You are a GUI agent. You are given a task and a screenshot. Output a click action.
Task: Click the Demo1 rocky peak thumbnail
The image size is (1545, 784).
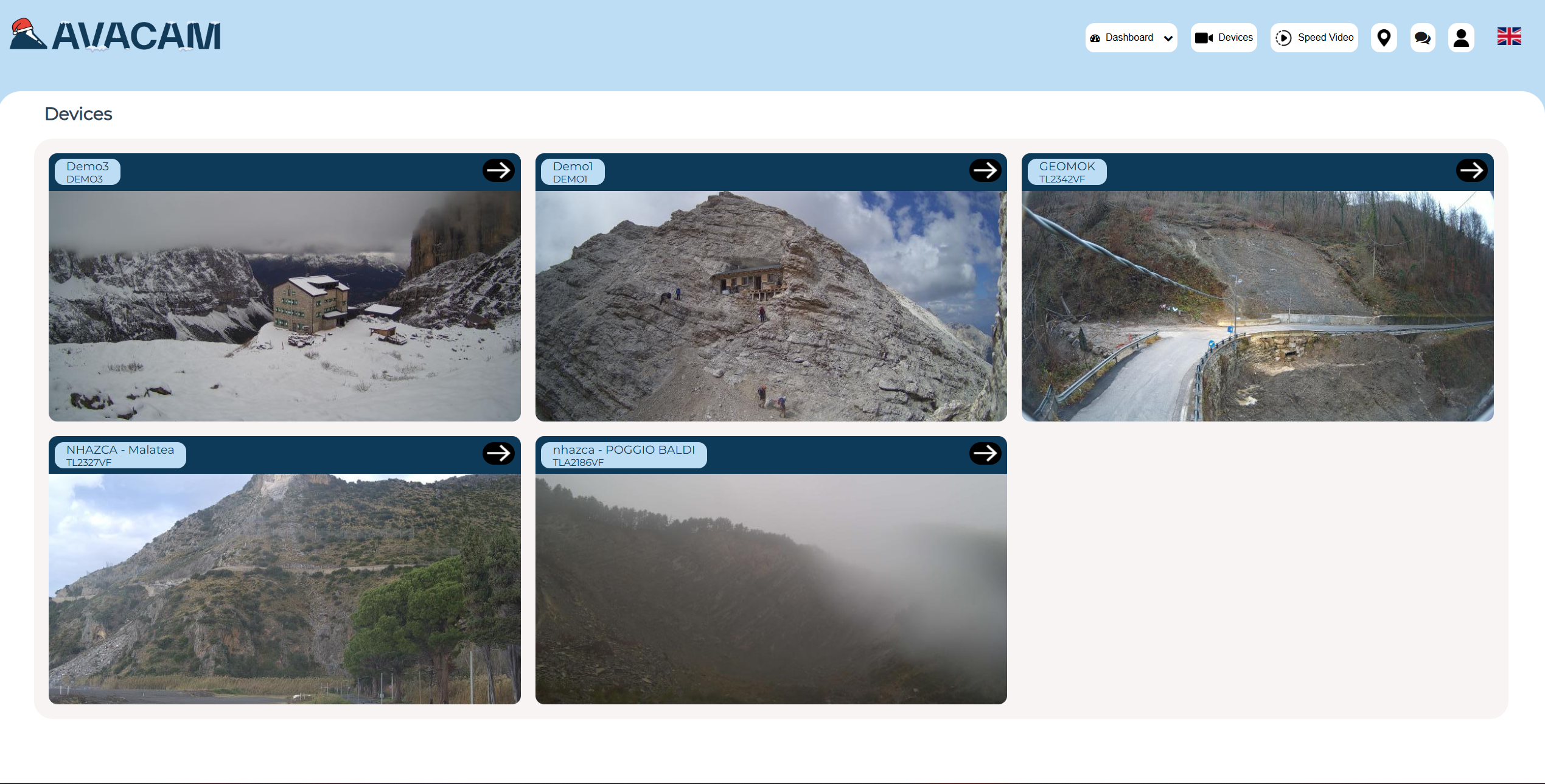pyautogui.click(x=770, y=306)
